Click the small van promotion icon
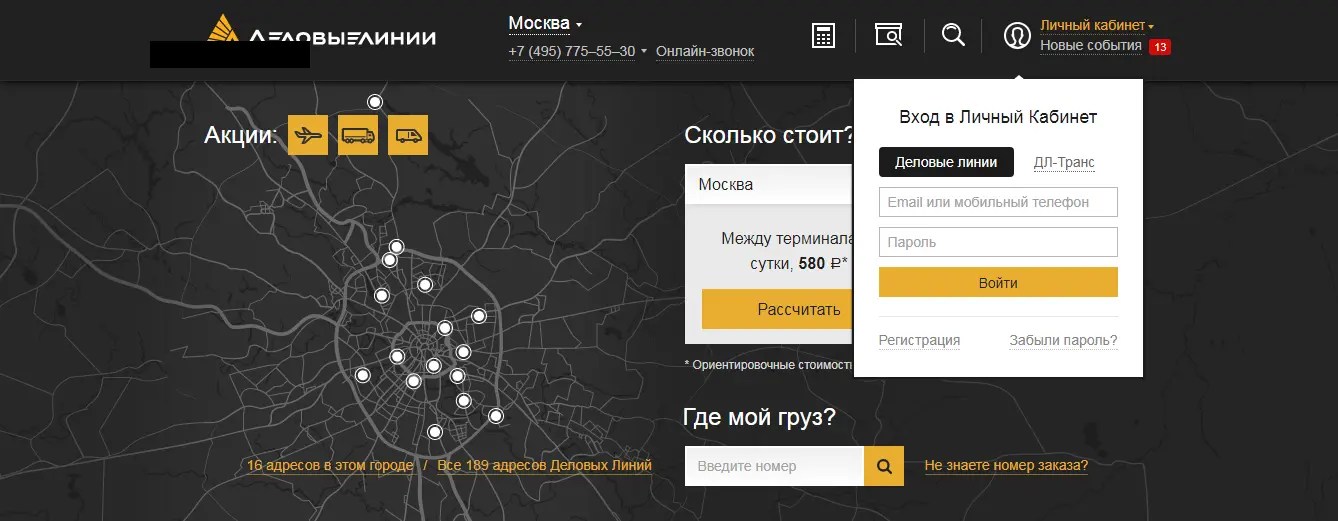Image resolution: width=1338 pixels, height=521 pixels. point(408,135)
